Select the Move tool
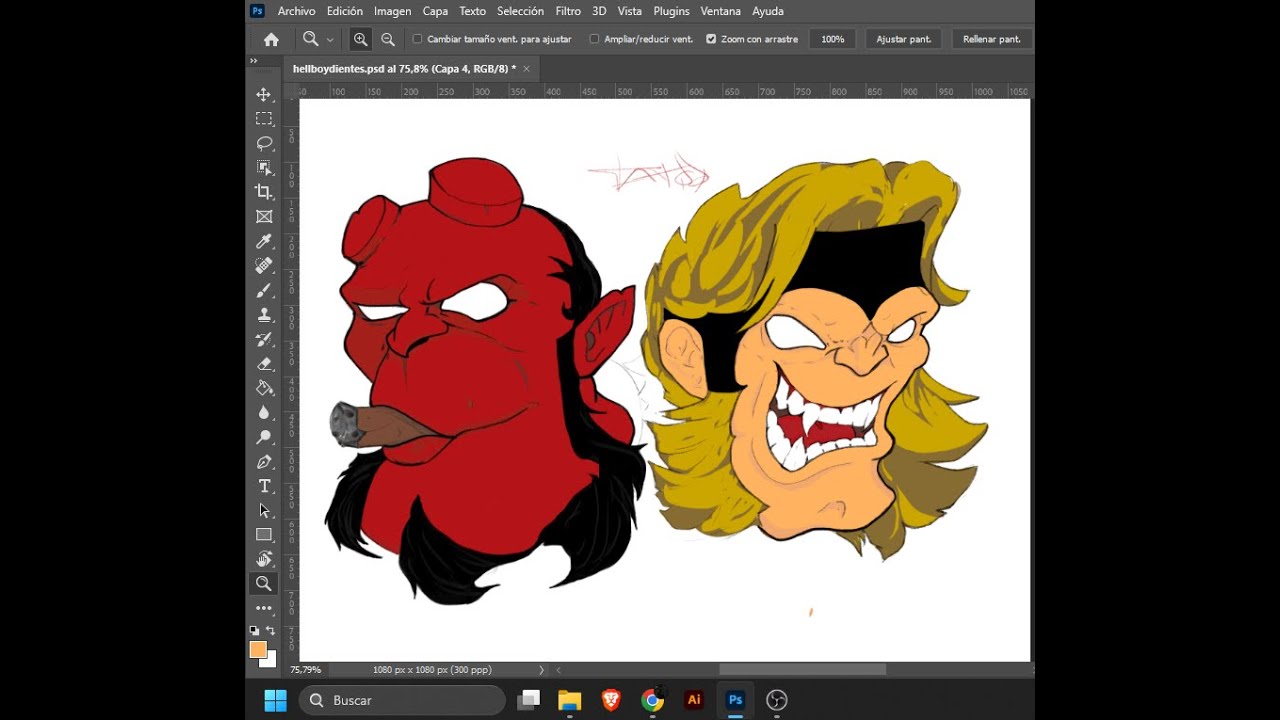 pyautogui.click(x=264, y=94)
